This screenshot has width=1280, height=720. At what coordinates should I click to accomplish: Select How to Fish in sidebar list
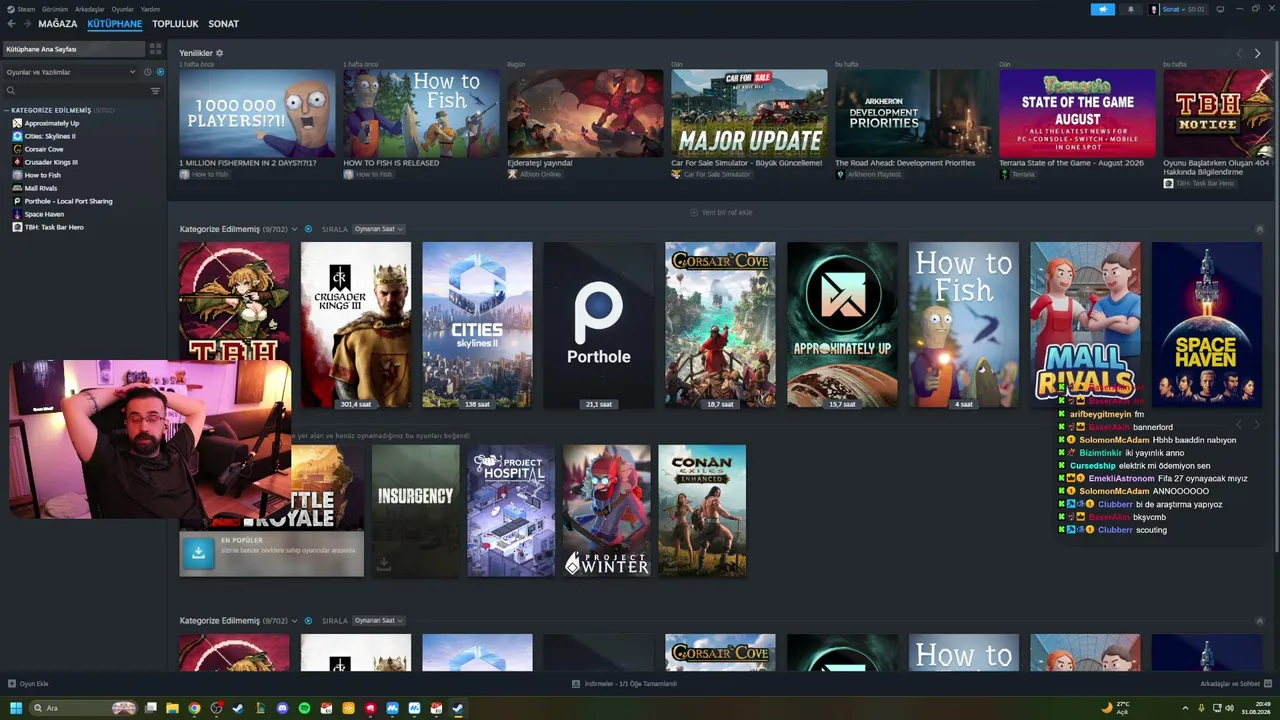coord(42,175)
